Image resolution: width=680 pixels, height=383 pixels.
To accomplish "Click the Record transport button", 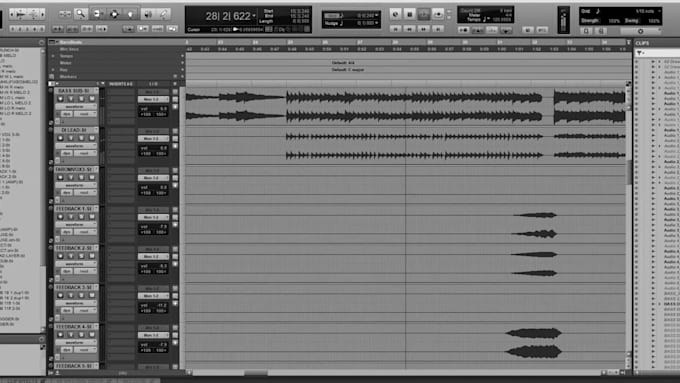I will point(438,14).
